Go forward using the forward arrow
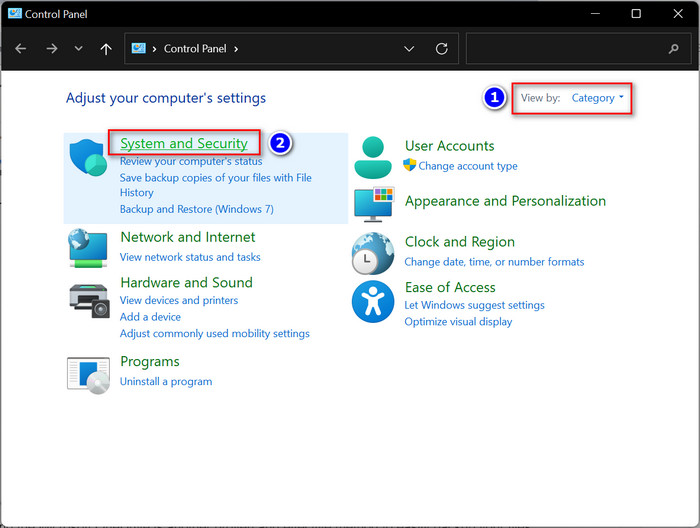The width and height of the screenshot is (700, 528). point(52,48)
